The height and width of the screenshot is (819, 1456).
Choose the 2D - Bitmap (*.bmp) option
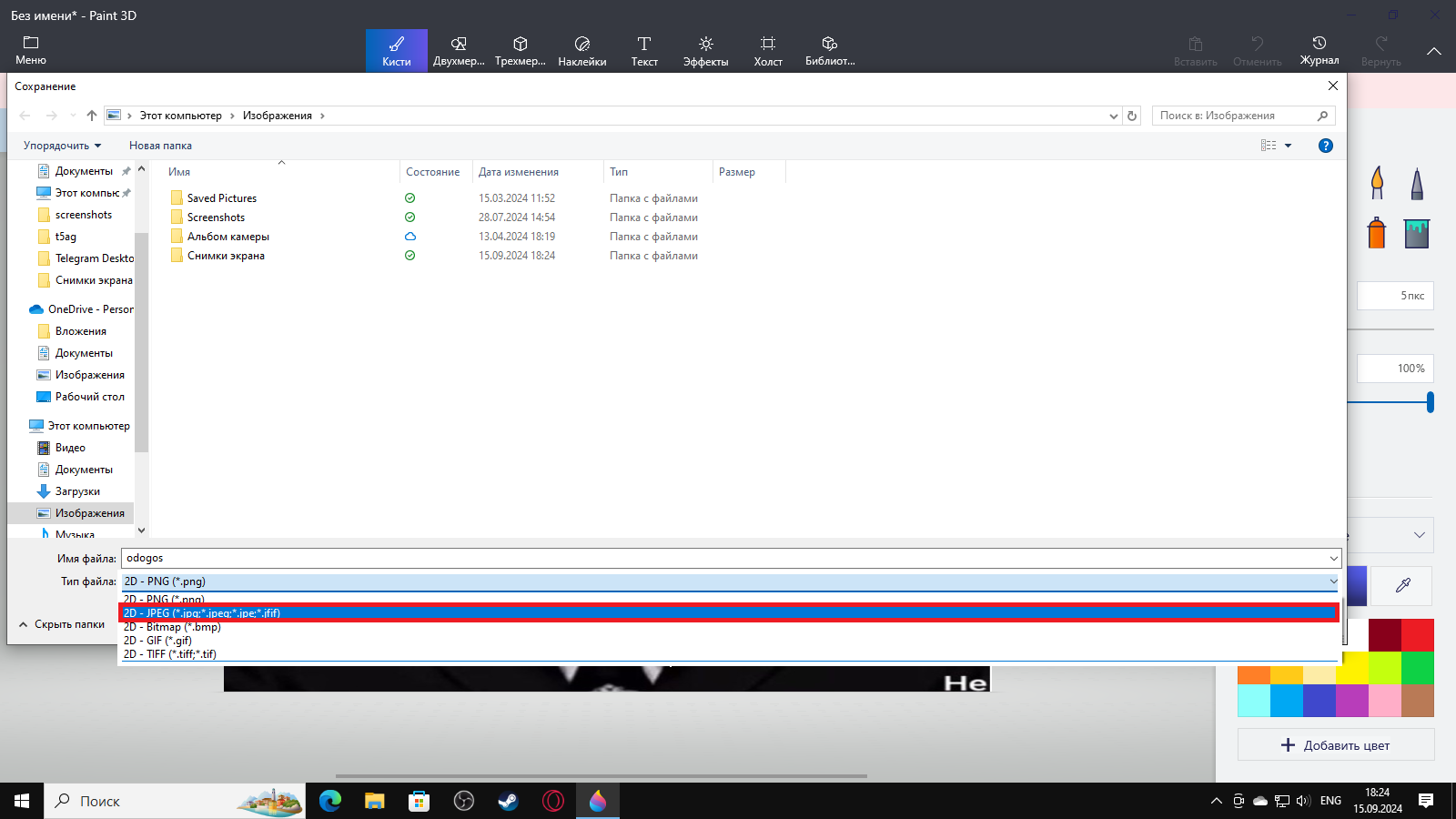729,627
